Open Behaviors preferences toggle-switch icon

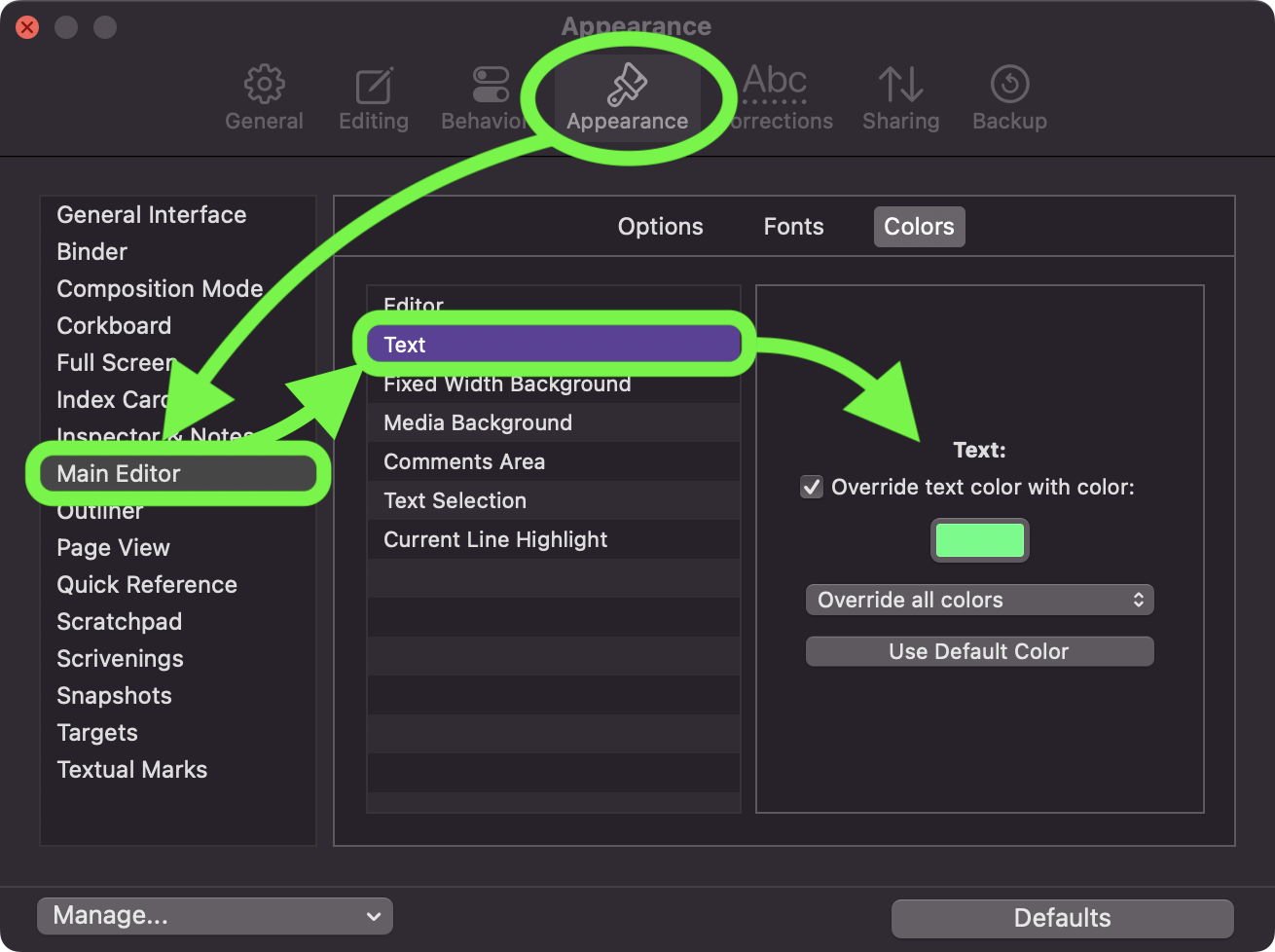[490, 86]
